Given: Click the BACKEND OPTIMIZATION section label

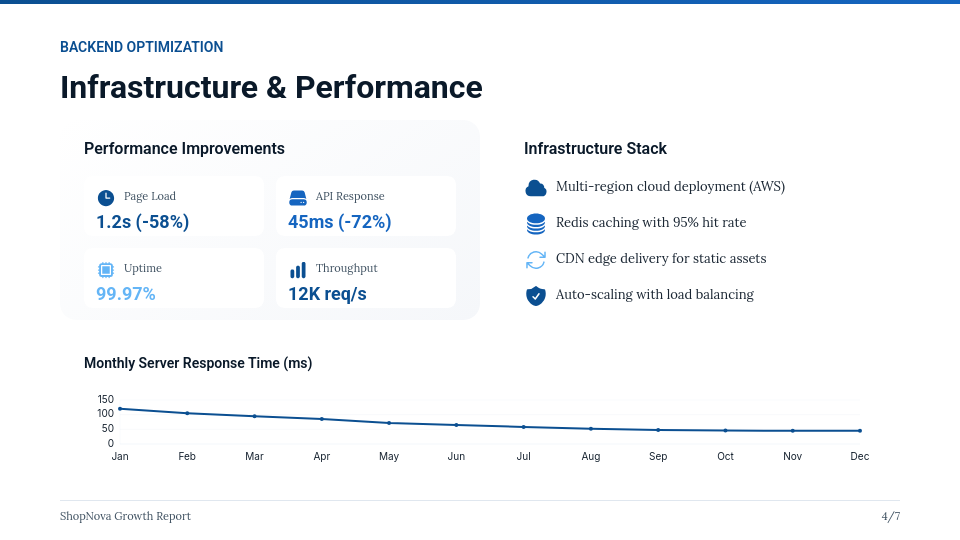Looking at the screenshot, I should (141, 47).
